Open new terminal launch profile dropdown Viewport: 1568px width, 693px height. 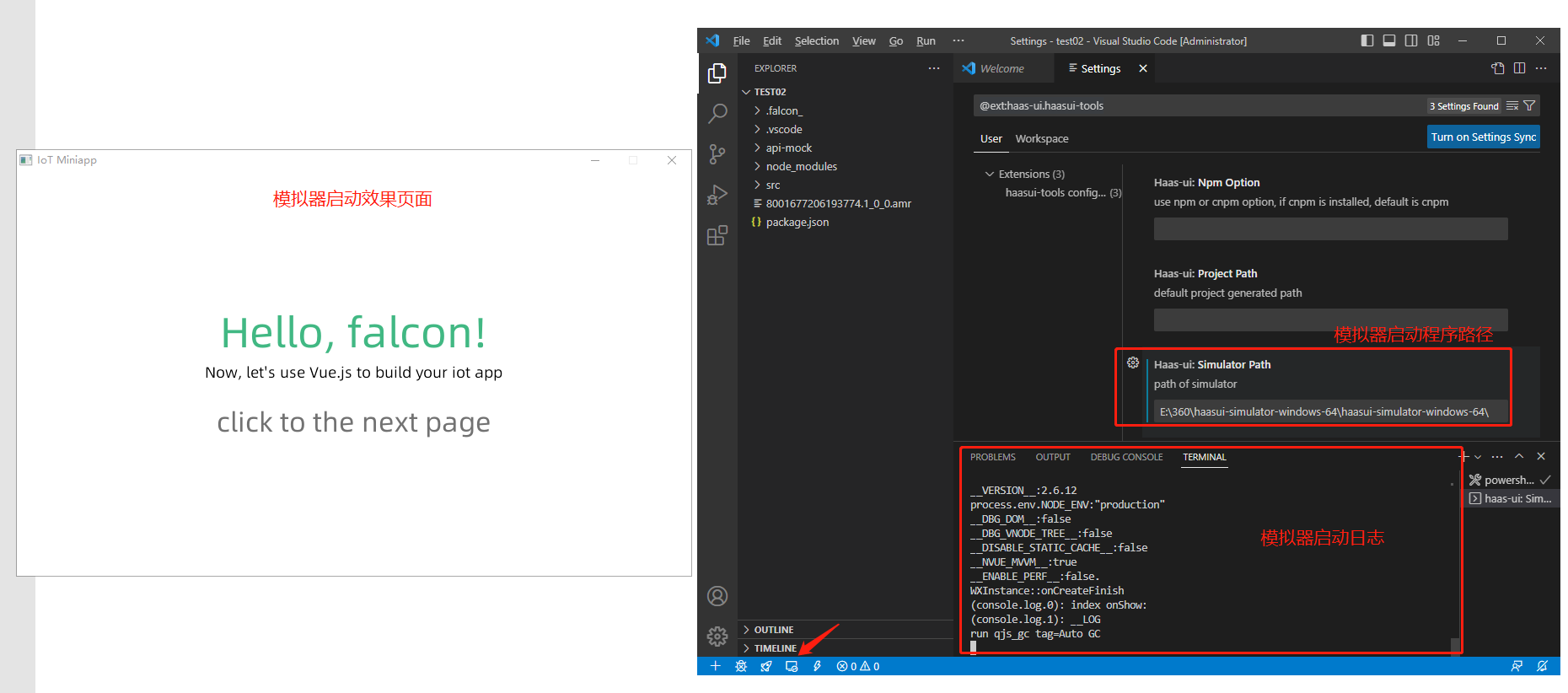point(1478,456)
